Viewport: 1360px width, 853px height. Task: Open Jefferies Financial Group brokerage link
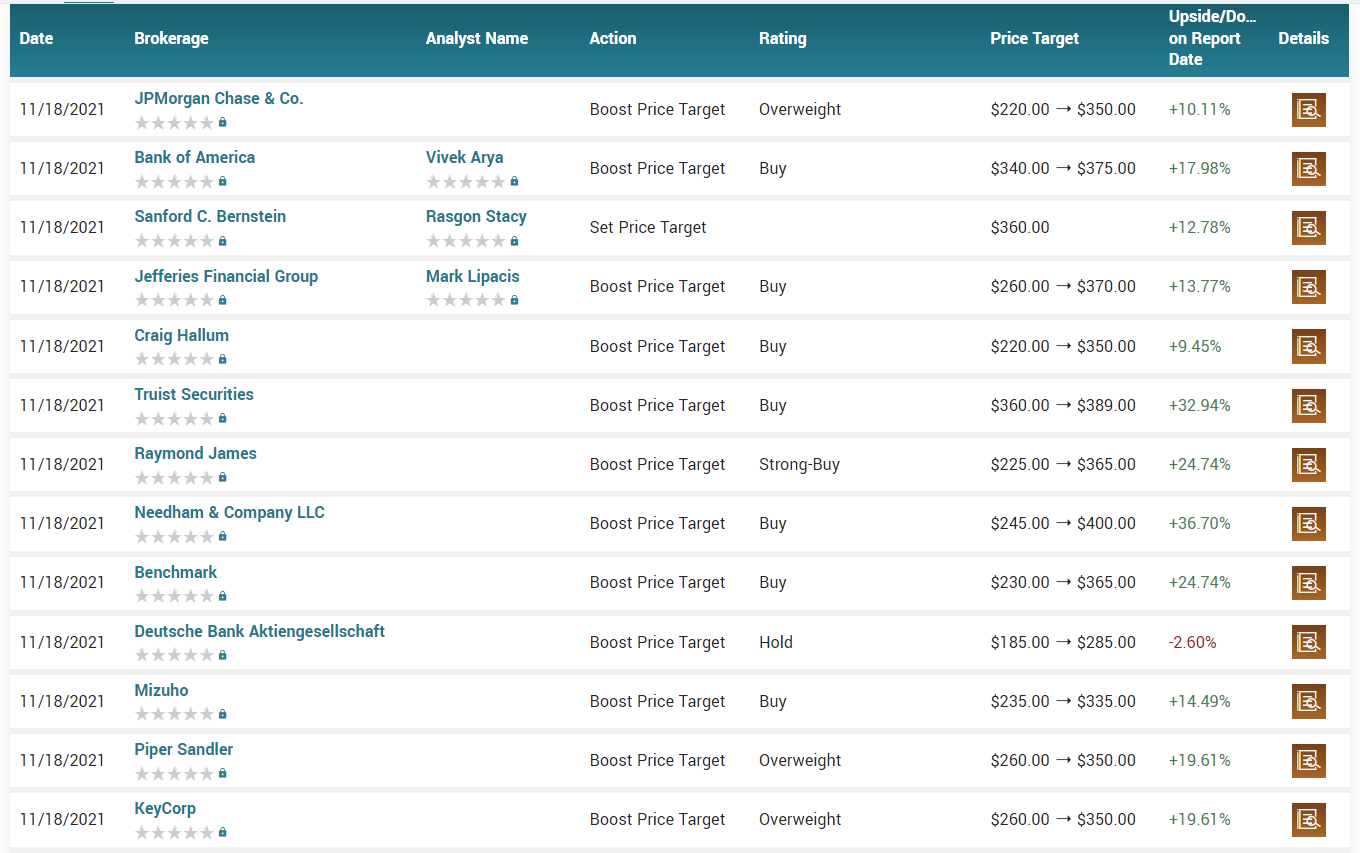226,276
